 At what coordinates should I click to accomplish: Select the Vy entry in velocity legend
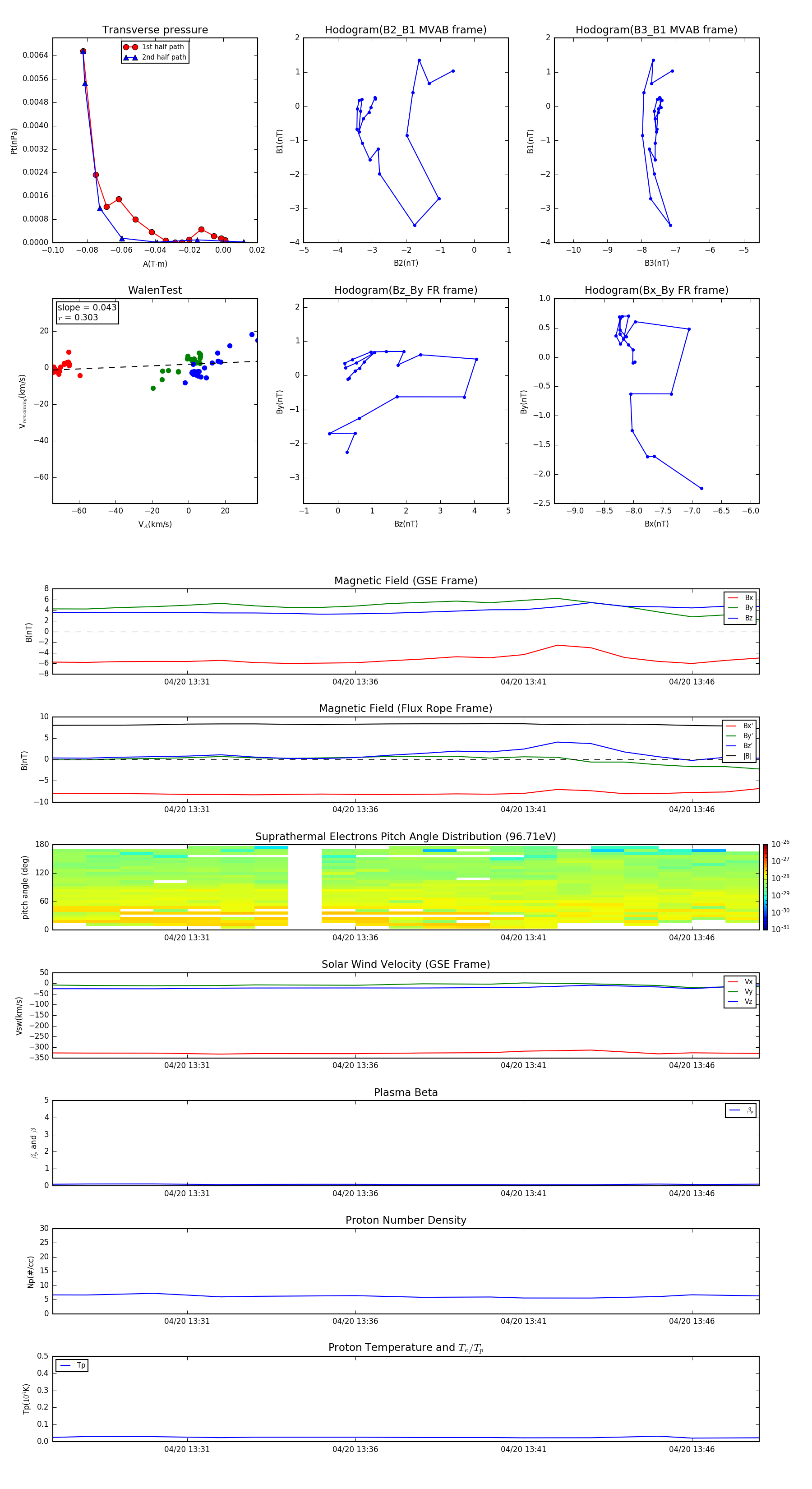[x=741, y=991]
